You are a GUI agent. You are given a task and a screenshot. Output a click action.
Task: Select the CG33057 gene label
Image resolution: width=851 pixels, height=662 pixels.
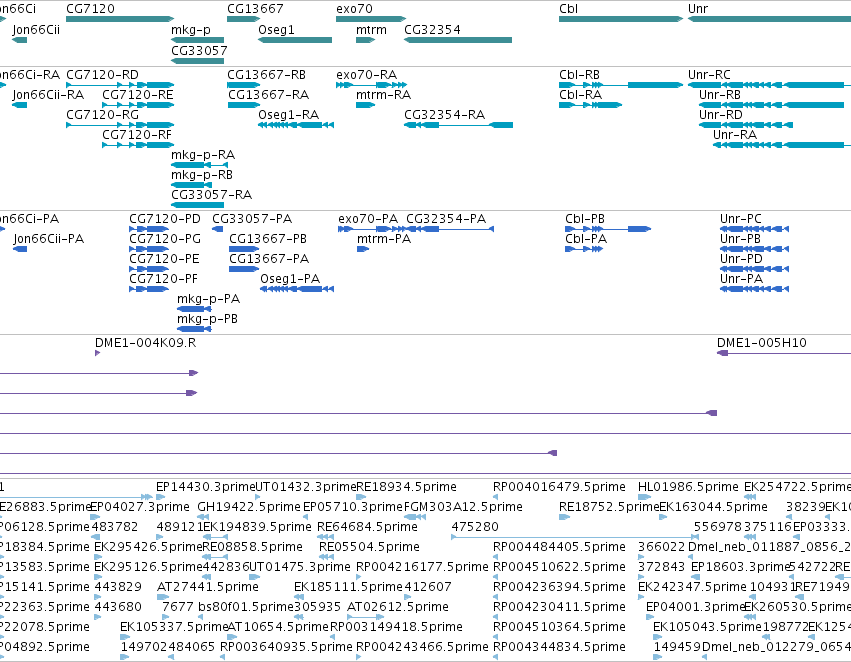coord(199,50)
